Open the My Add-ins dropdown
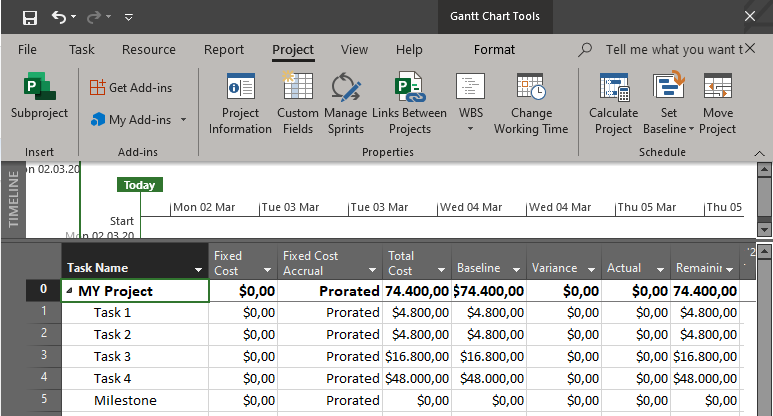The image size is (773, 416). 184,120
